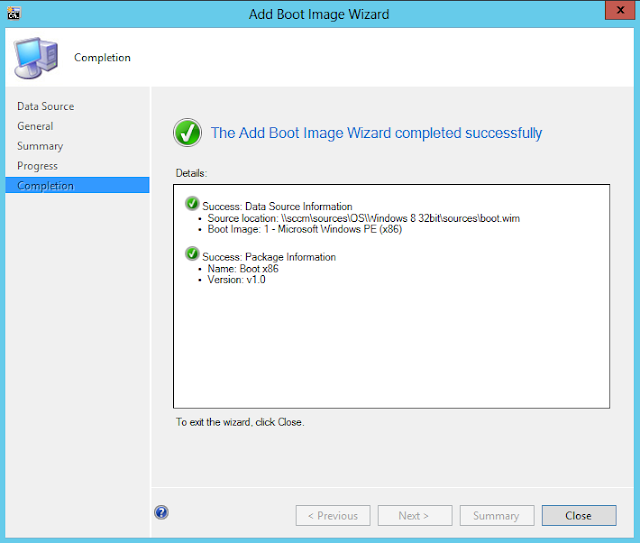
Task: Click the source location path line
Action: pyautogui.click(x=363, y=218)
